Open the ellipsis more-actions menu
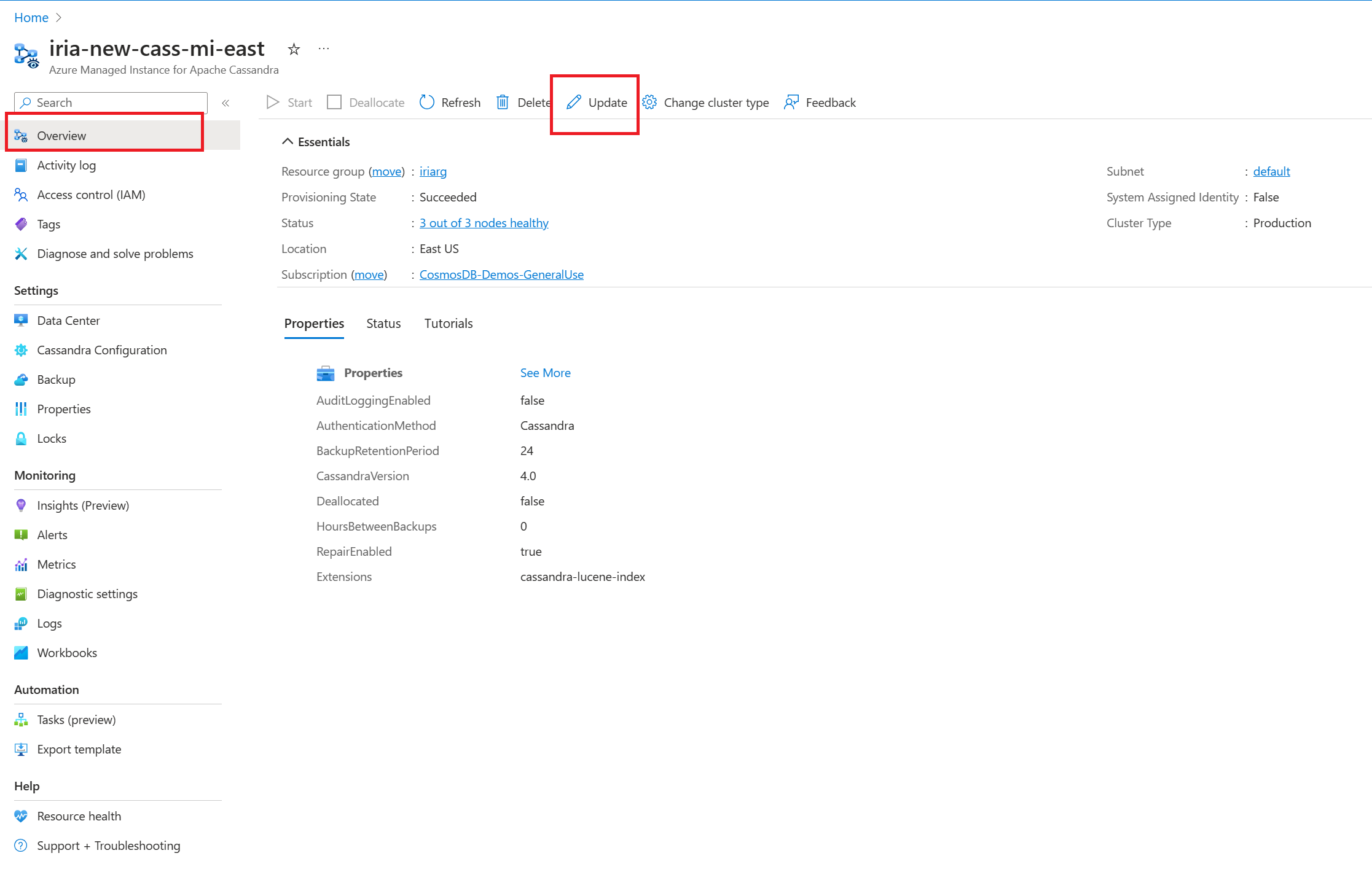Screen dimensions: 1372x872 [323, 49]
